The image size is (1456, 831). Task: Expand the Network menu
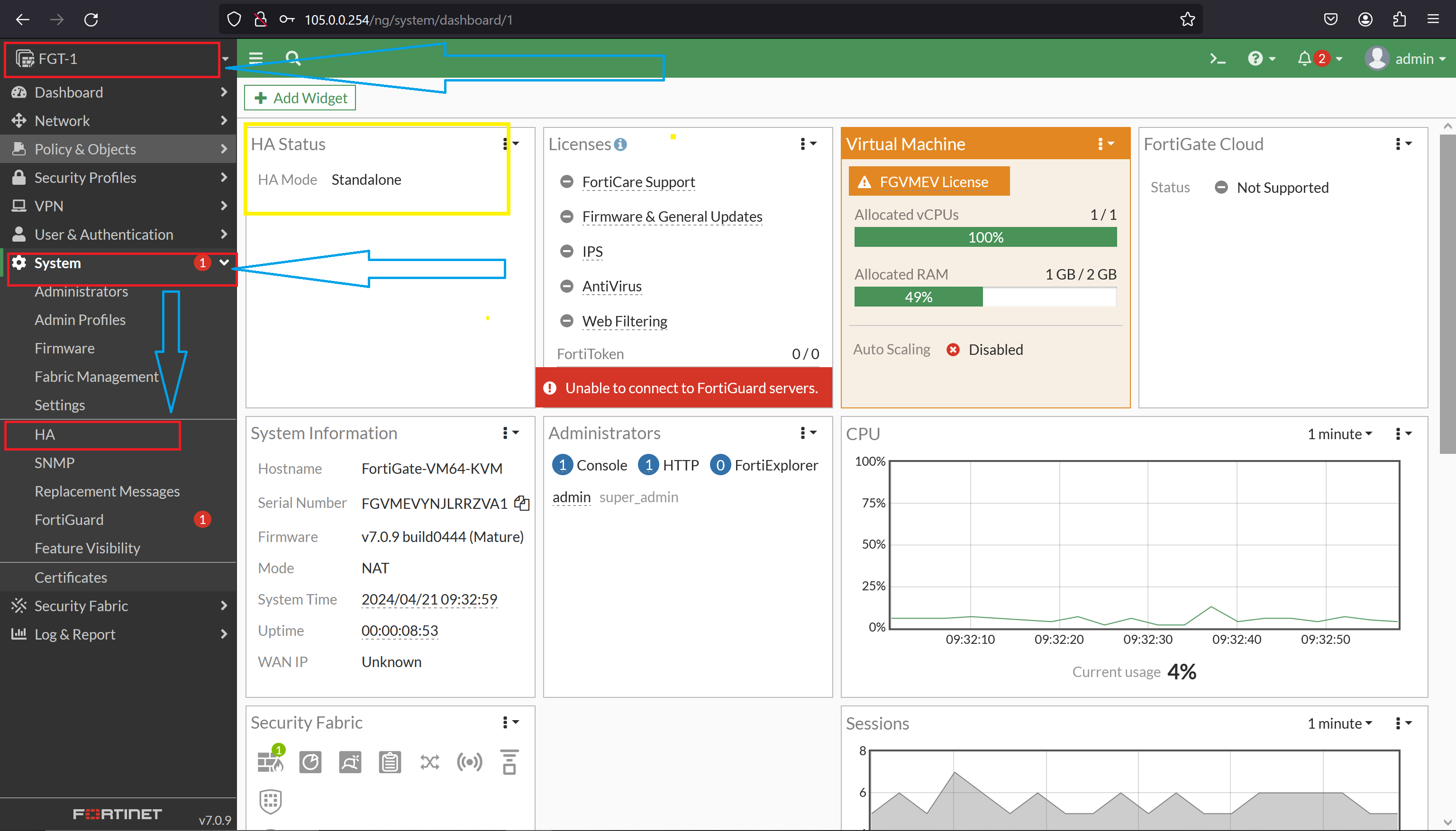[x=118, y=120]
